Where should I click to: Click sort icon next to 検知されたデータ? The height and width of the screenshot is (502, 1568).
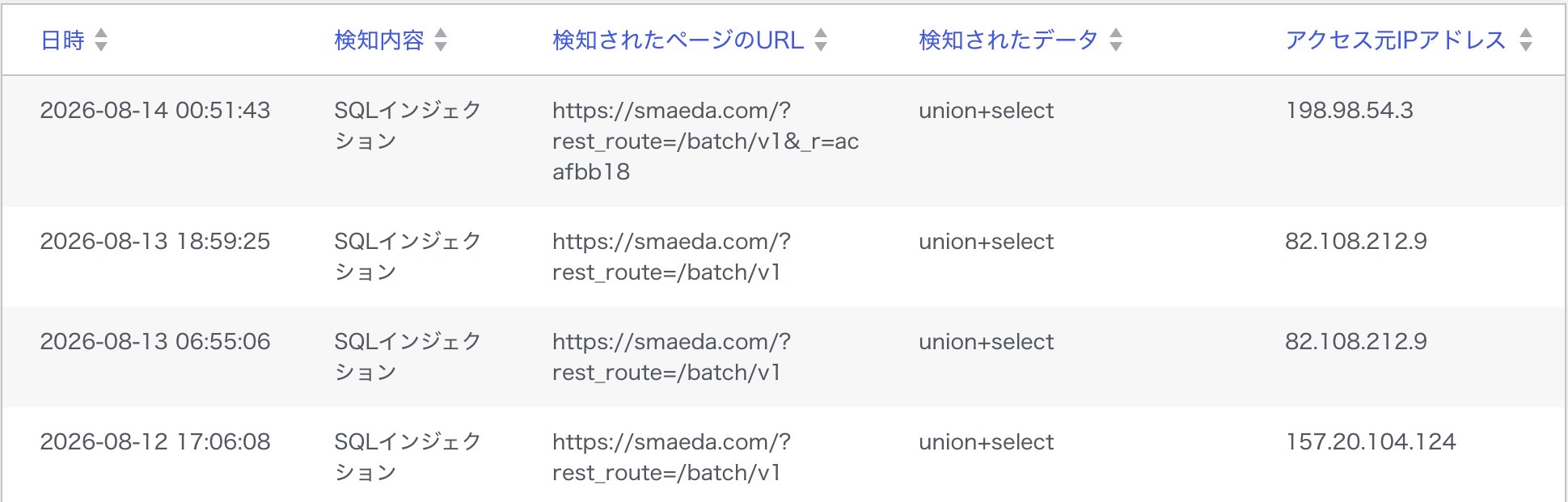coord(1116,40)
